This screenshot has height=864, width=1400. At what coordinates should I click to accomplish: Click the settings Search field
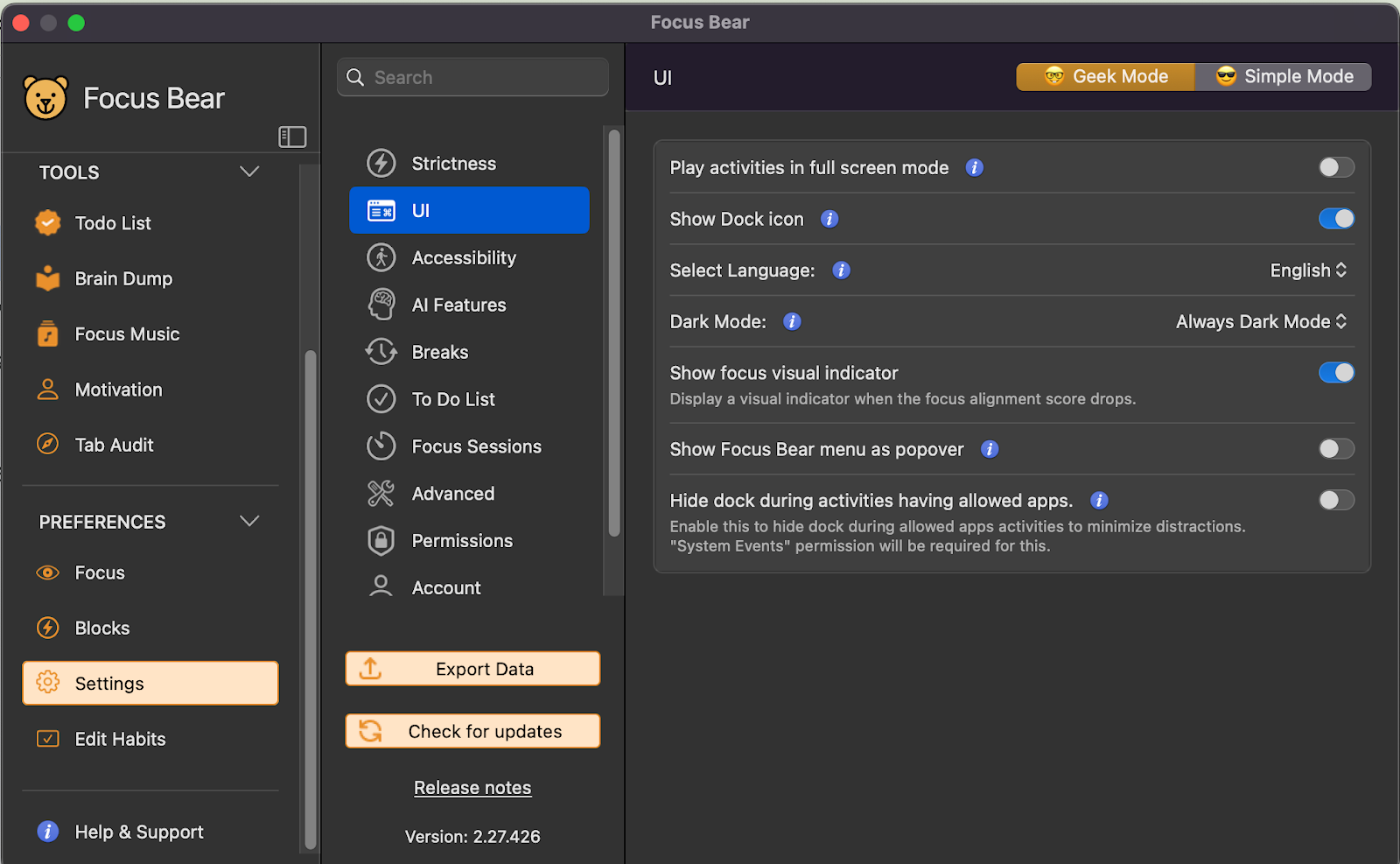coord(472,77)
